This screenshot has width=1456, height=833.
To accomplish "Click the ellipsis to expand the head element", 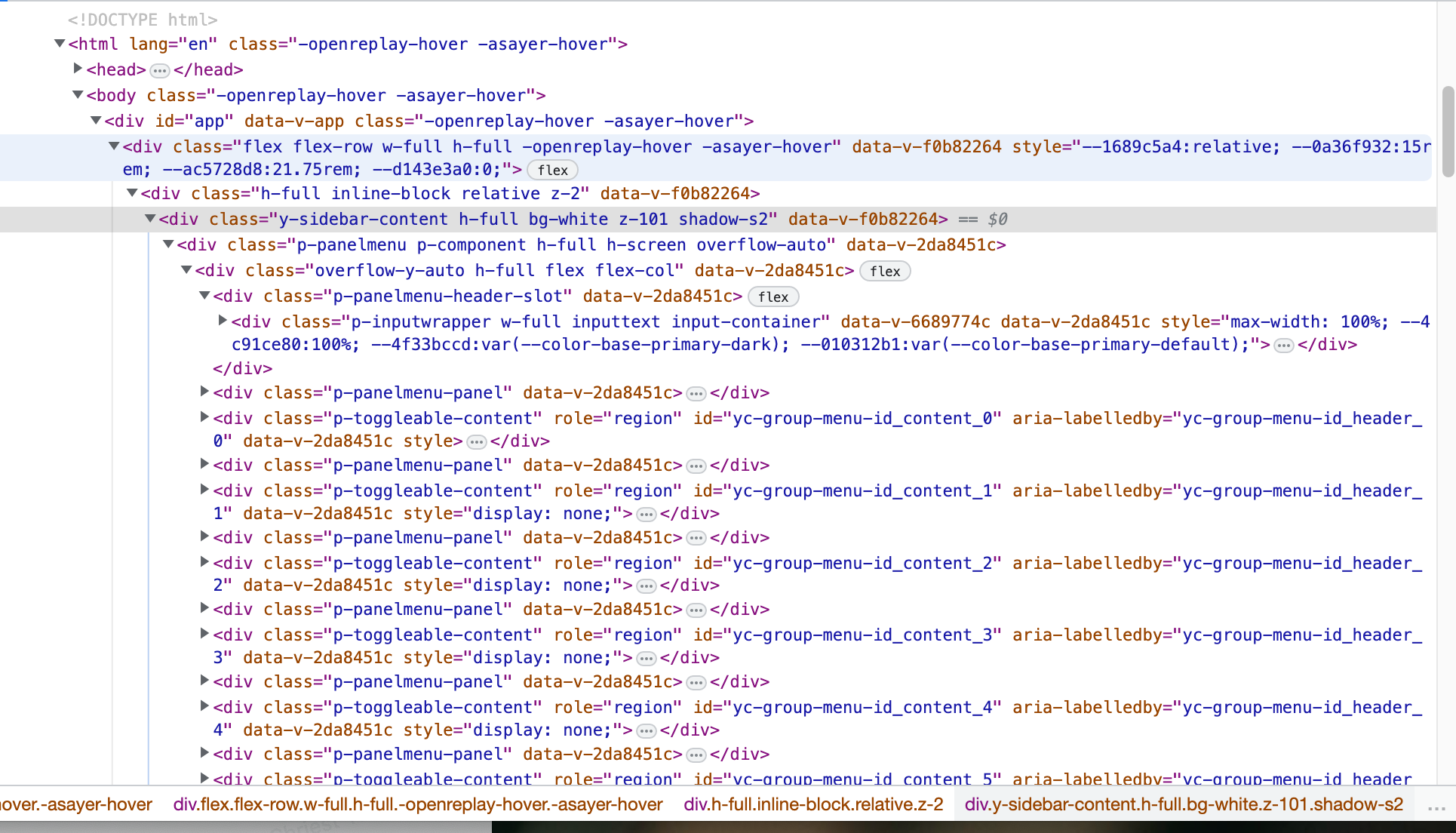I will (x=159, y=69).
